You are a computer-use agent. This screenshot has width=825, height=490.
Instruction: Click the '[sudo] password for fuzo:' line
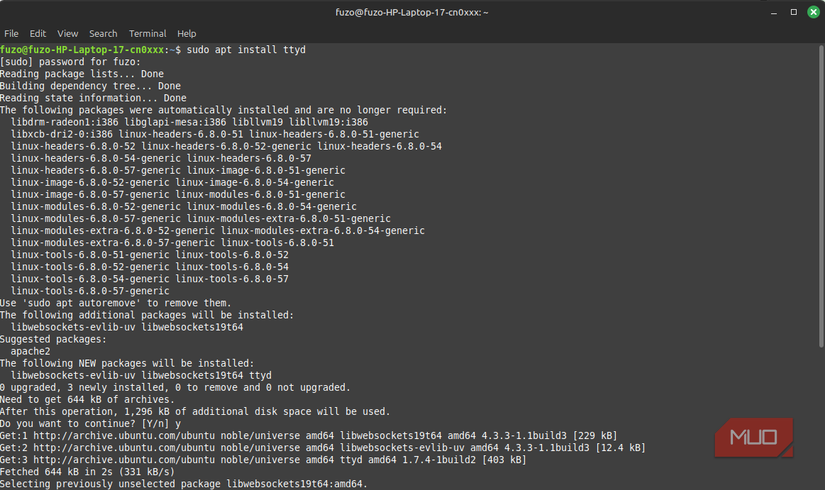[71, 62]
